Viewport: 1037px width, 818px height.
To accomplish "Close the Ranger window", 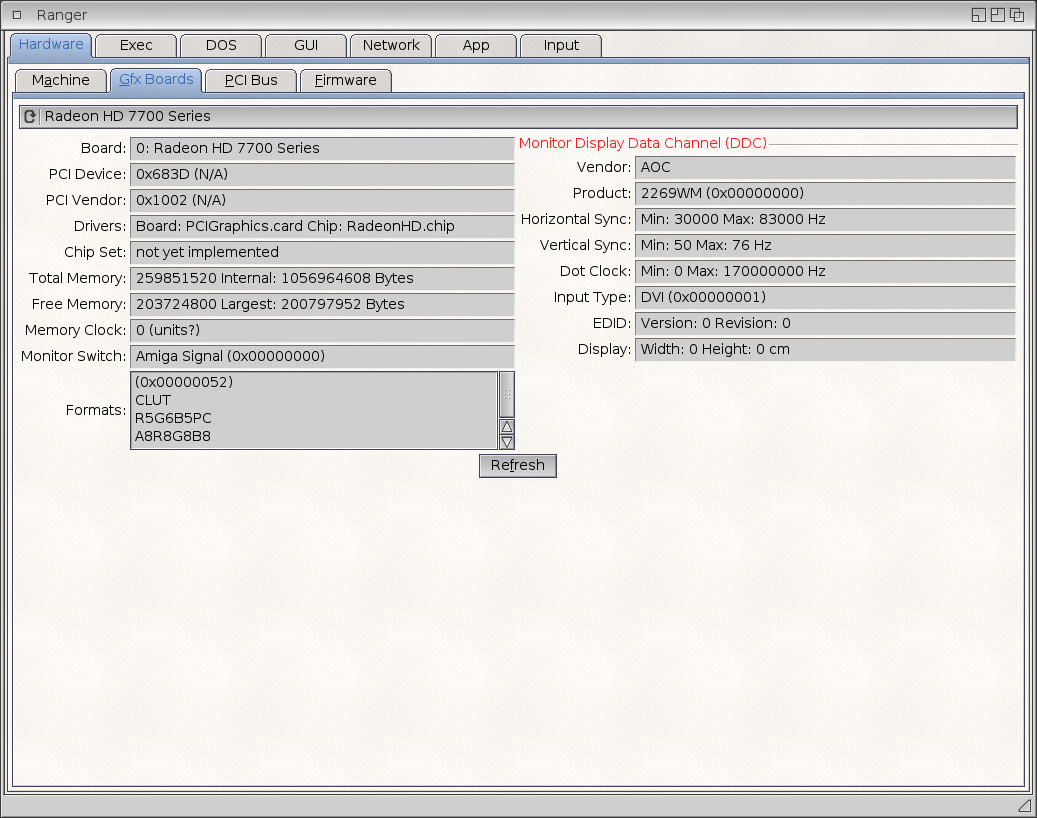I will click(x=16, y=15).
